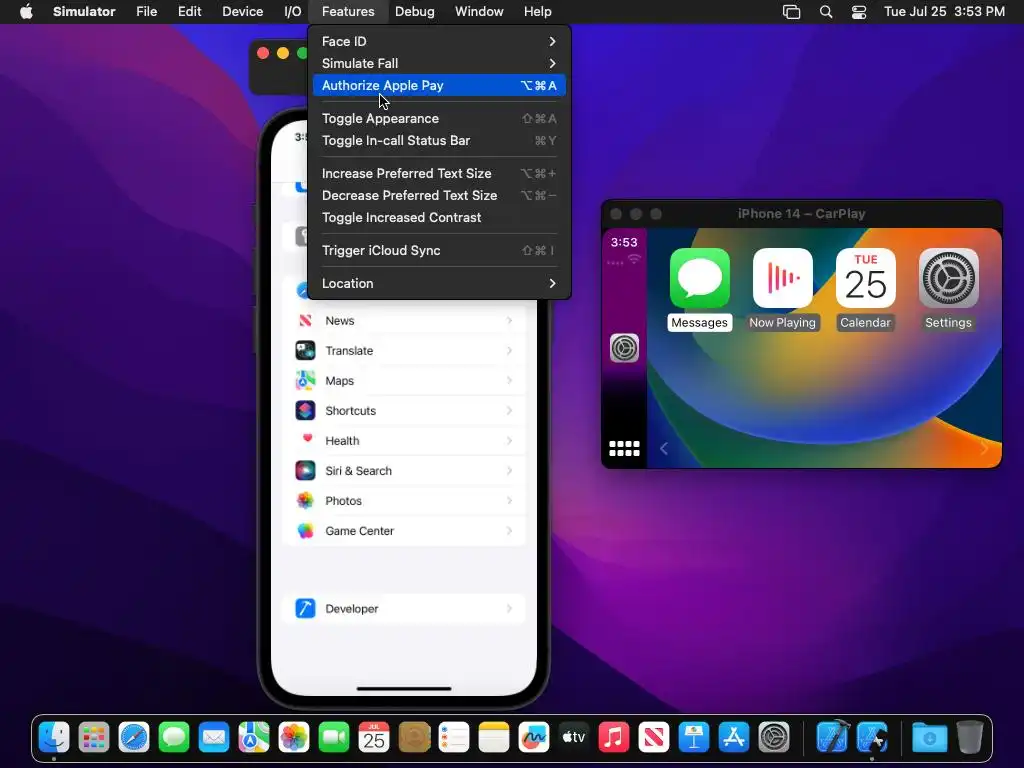Launch Keynote from the Dock
Image resolution: width=1024 pixels, height=768 pixels.
[x=694, y=738]
